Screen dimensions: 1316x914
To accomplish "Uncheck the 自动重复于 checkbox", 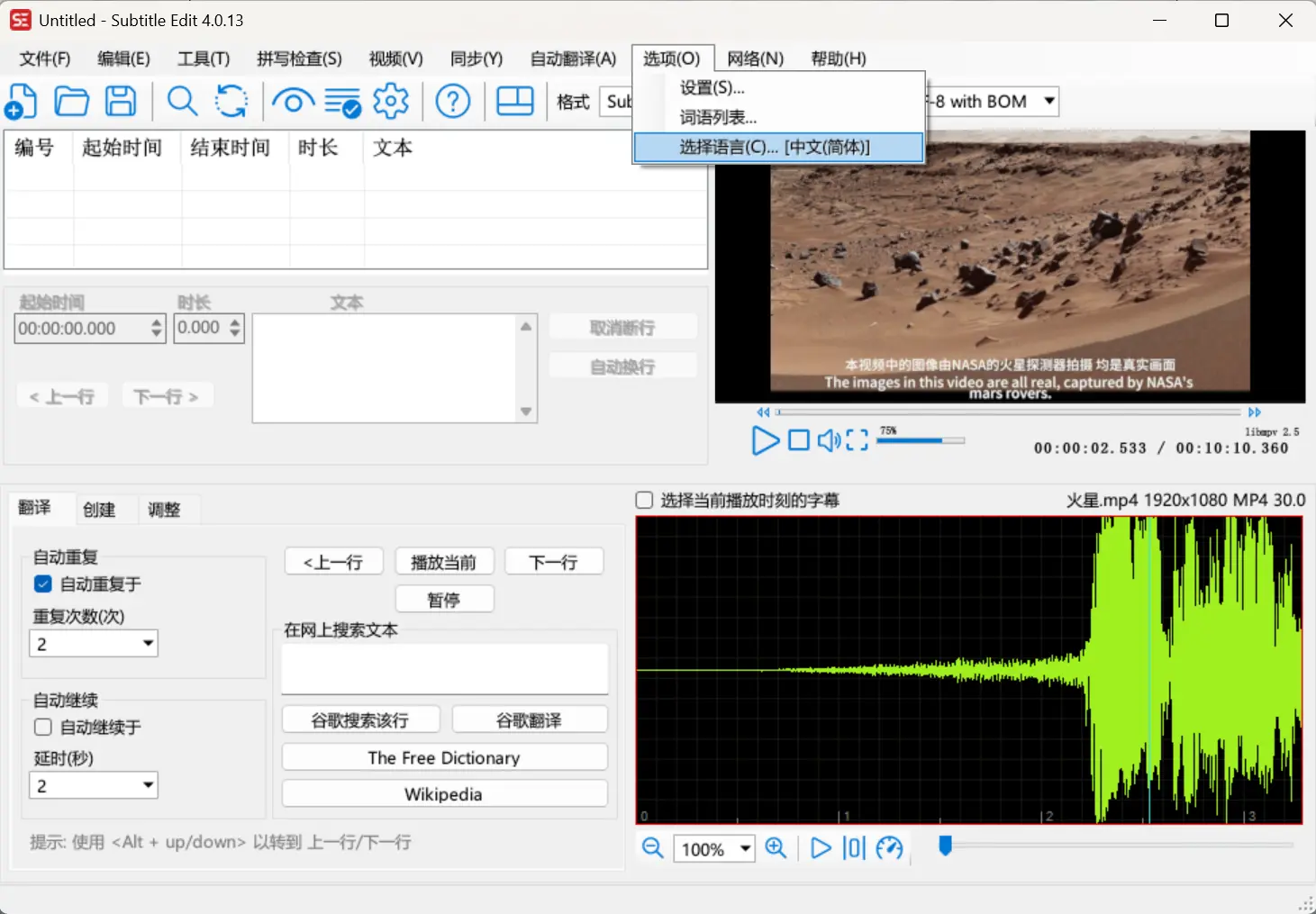I will pyautogui.click(x=43, y=584).
